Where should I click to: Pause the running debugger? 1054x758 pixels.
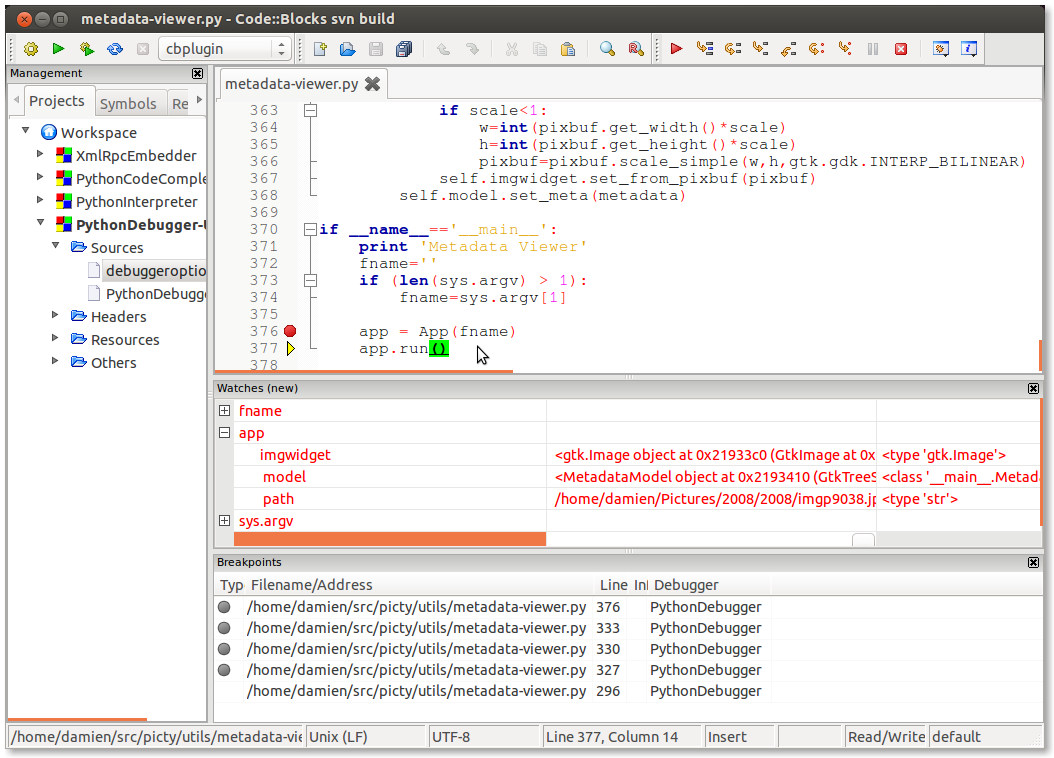tap(873, 48)
